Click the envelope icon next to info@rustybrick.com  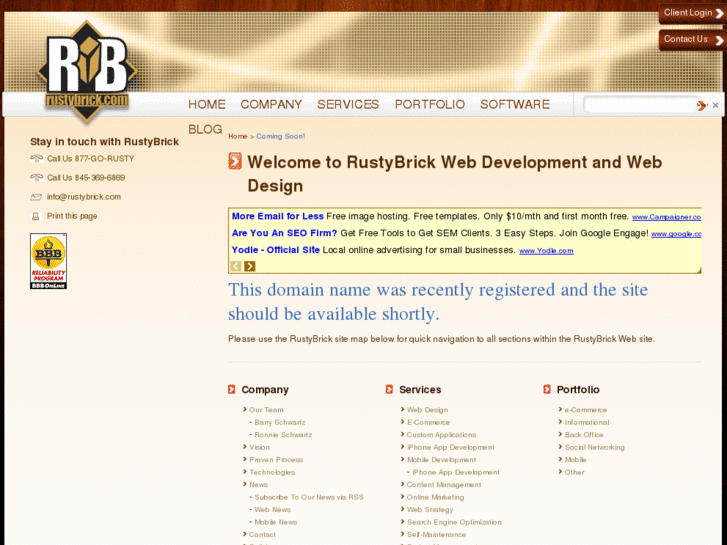[36, 197]
